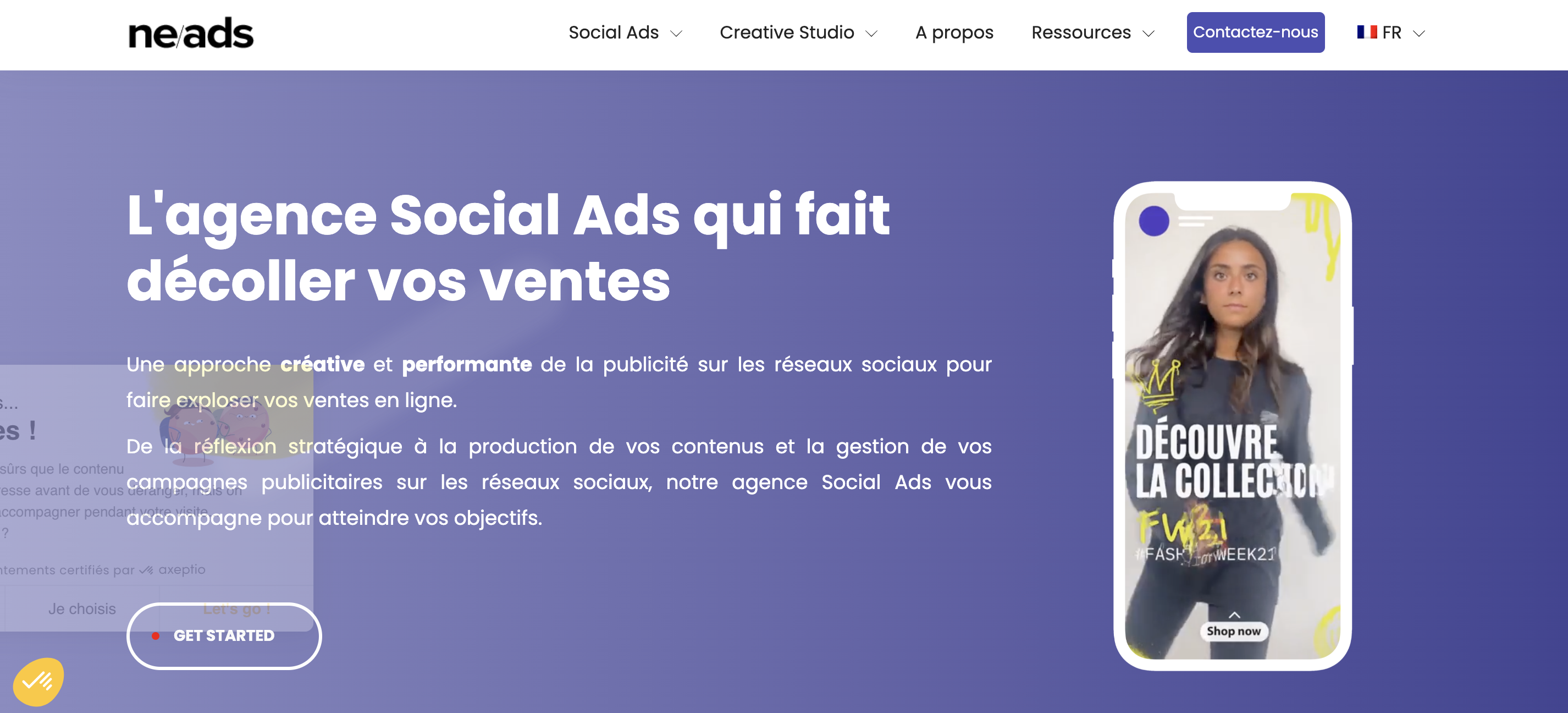Click the Axeptio checkmark logo in cookie banner
Image resolution: width=1568 pixels, height=713 pixels.
click(x=146, y=571)
